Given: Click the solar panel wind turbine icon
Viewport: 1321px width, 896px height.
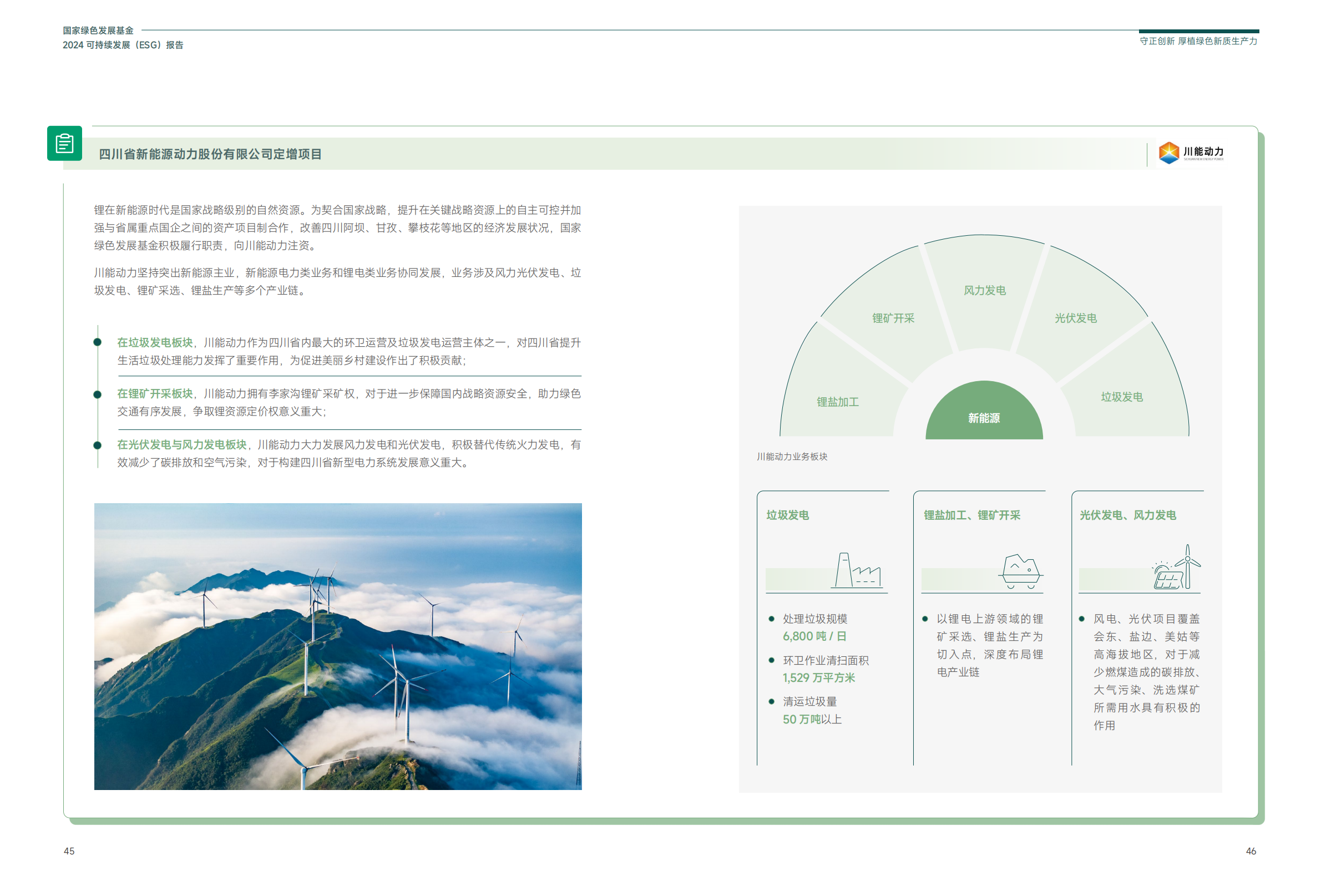Looking at the screenshot, I should coord(1176,569).
